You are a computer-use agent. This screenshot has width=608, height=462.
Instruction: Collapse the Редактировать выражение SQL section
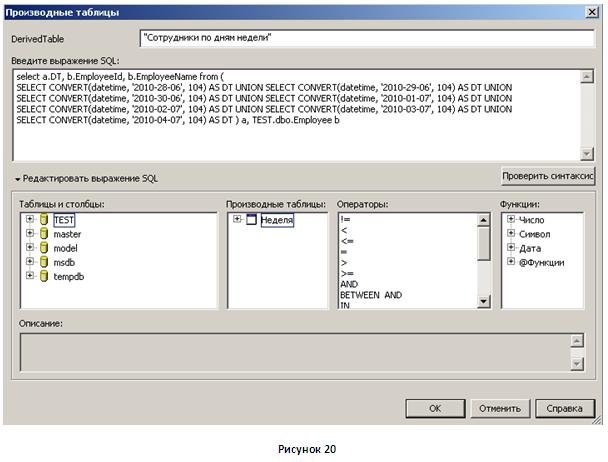17,179
